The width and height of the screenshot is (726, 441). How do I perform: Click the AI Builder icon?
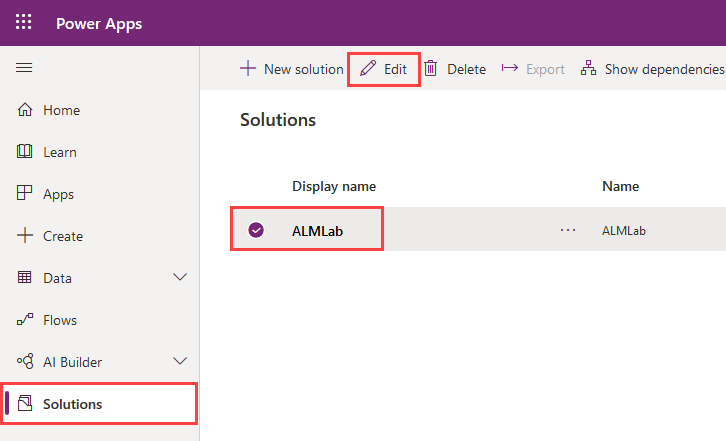coord(25,362)
